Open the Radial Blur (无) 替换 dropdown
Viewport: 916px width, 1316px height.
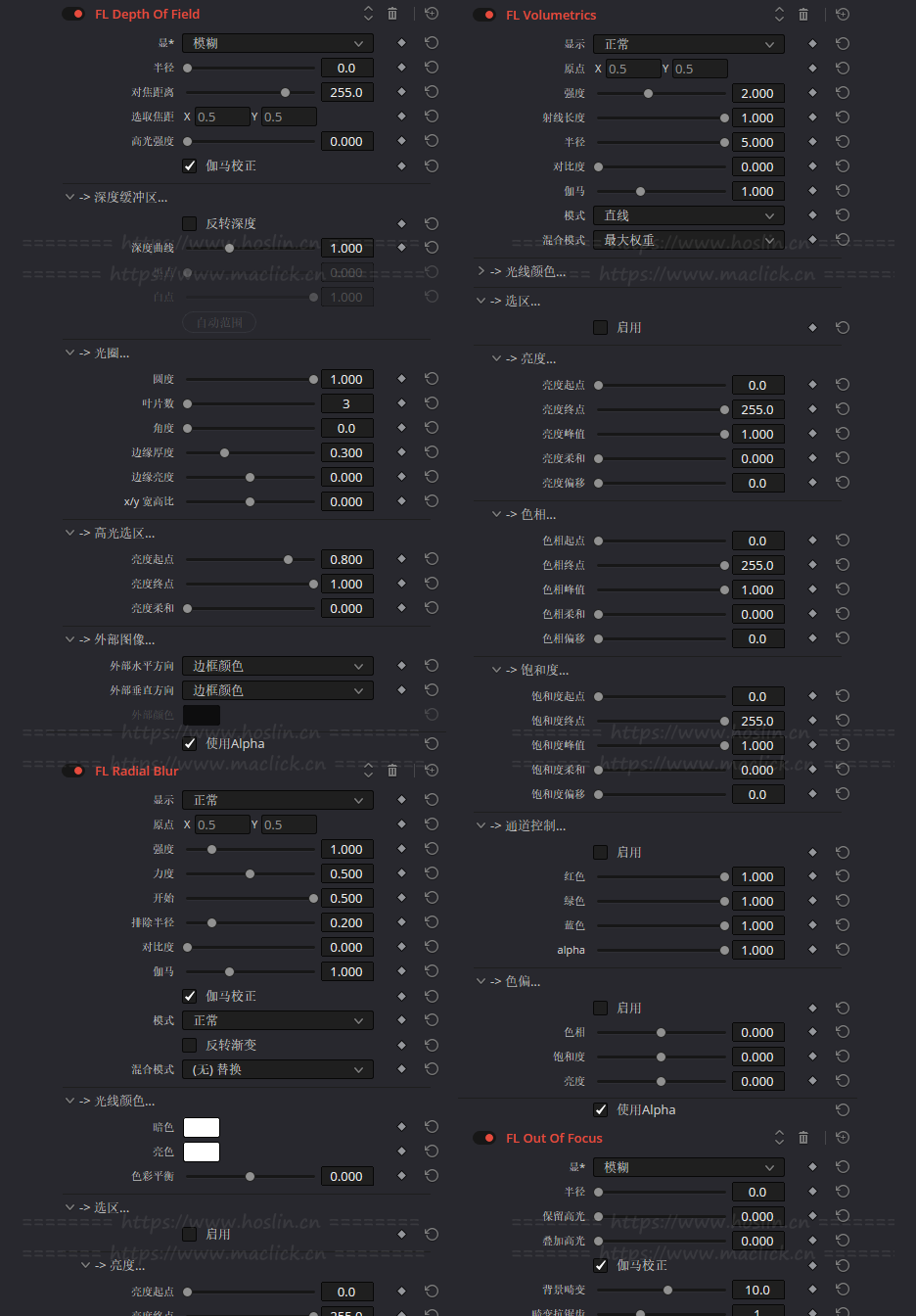[x=278, y=1069]
